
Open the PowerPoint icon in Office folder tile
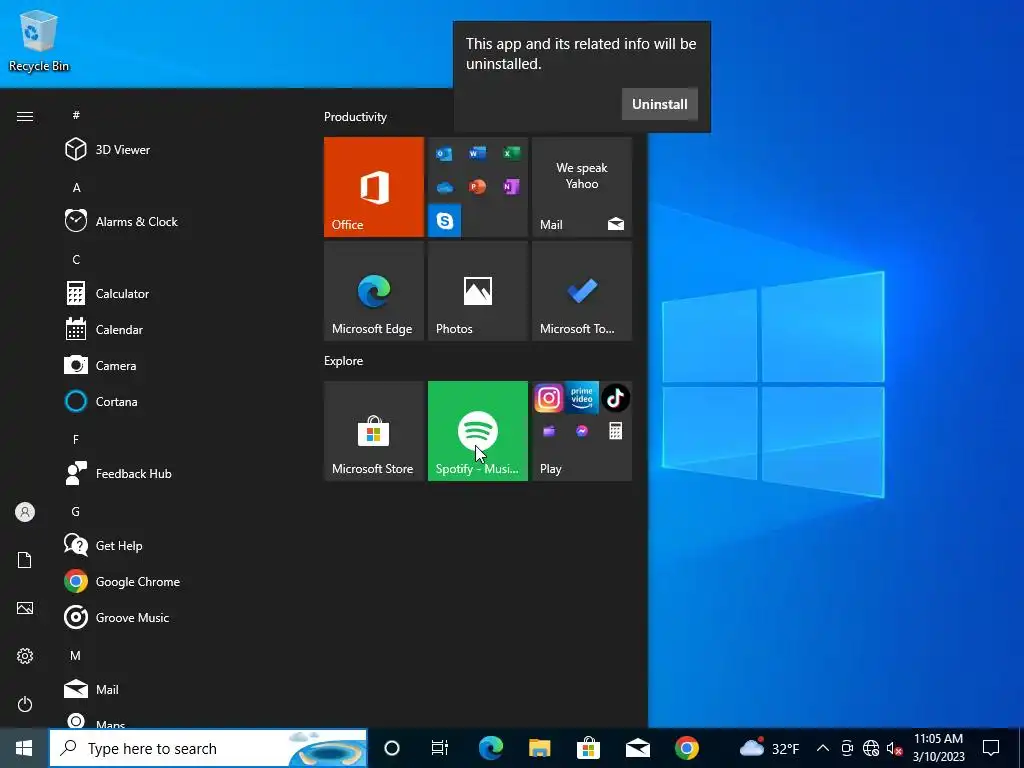(477, 187)
